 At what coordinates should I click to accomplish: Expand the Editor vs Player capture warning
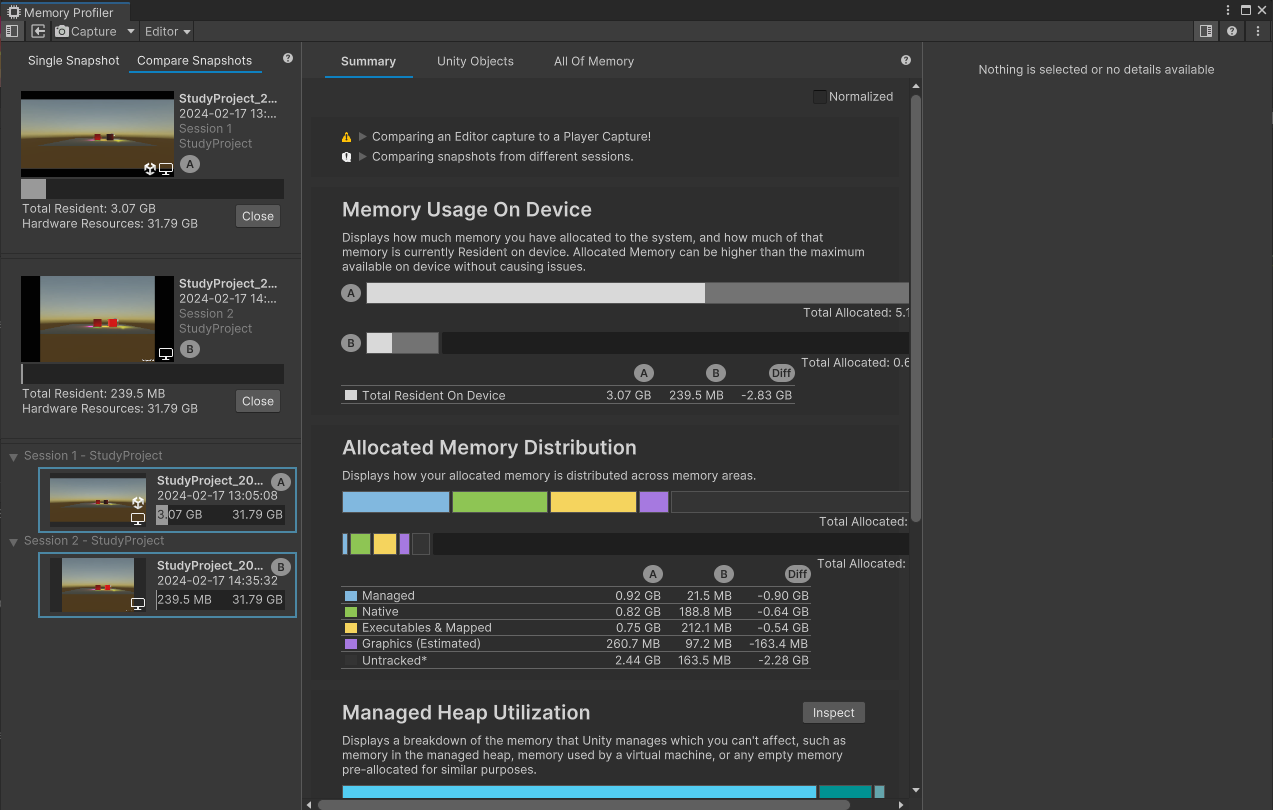pos(364,137)
